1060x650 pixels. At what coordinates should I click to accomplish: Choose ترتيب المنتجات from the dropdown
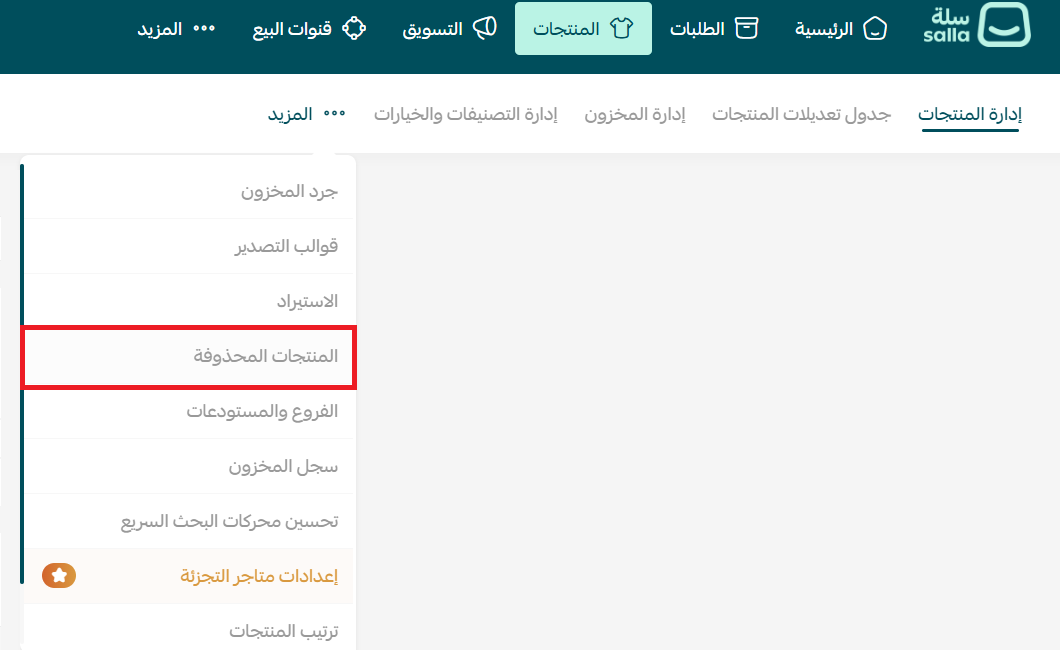(x=189, y=628)
